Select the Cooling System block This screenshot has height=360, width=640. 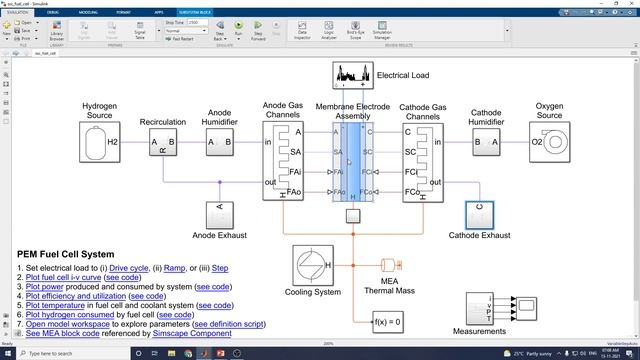313,265
